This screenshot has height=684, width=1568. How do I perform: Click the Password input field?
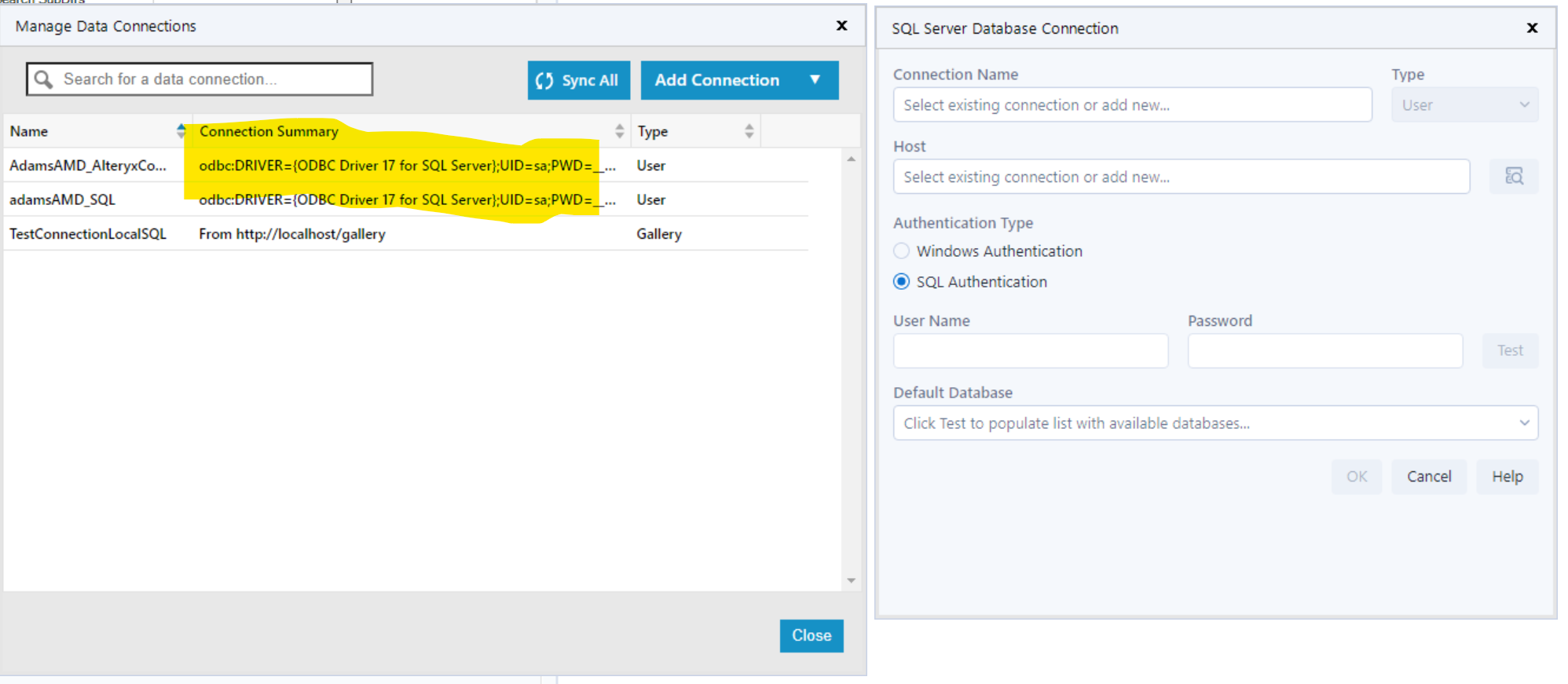1324,350
